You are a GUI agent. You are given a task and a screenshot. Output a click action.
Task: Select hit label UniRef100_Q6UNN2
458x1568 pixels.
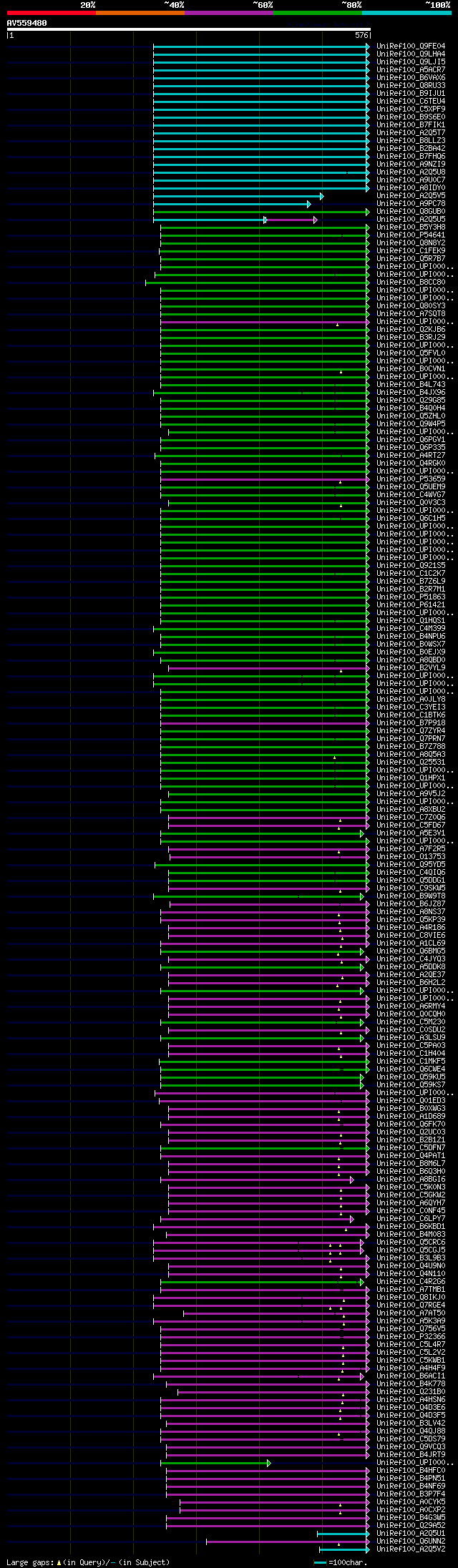pyautogui.click(x=411, y=1542)
